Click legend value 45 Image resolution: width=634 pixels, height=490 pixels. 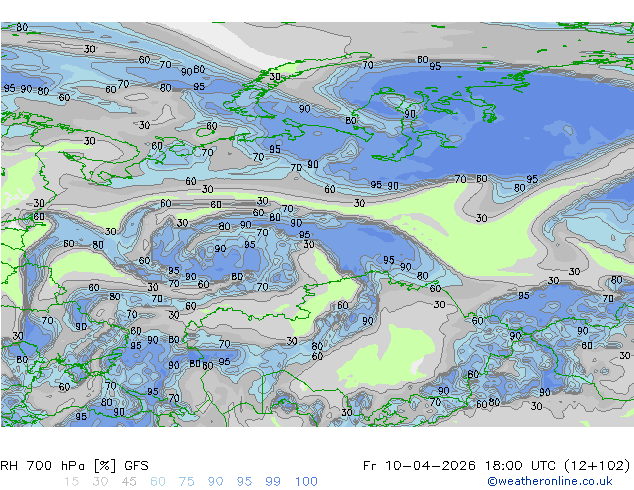click(x=129, y=482)
